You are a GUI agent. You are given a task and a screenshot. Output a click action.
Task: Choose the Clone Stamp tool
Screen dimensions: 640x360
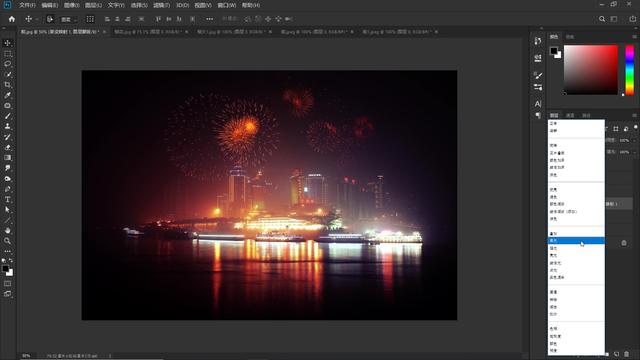(x=7, y=127)
